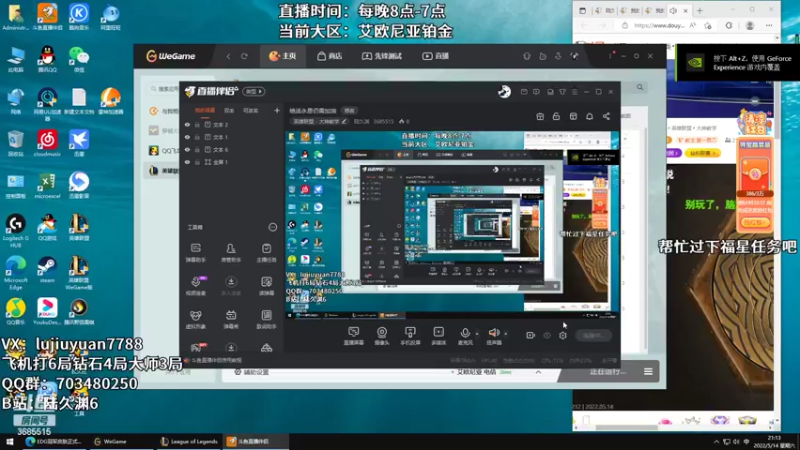This screenshot has height=450, width=800.
Task: Add a new source with plus icon
Action: [277, 110]
